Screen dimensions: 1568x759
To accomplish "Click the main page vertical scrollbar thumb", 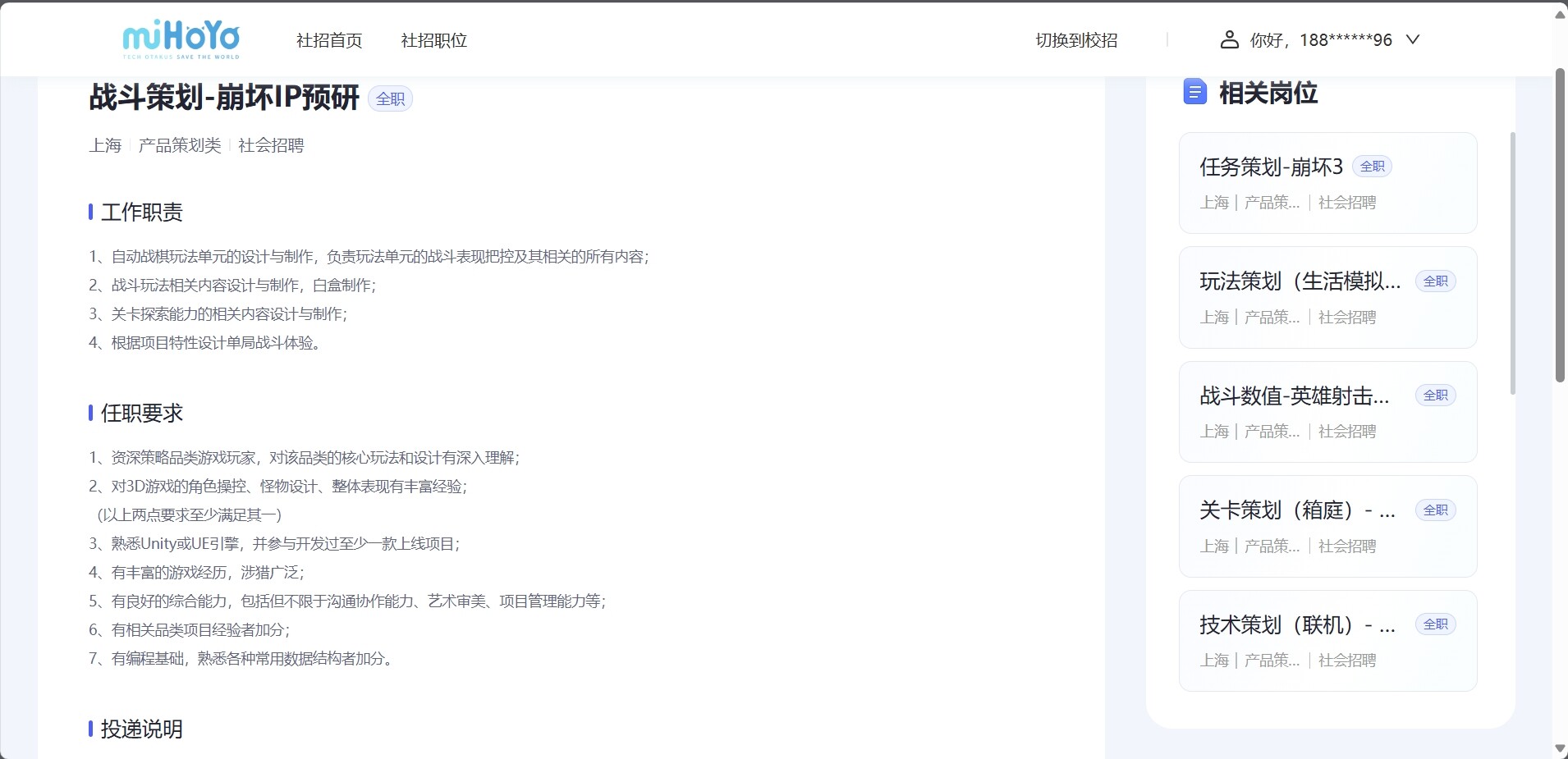I will pyautogui.click(x=1560, y=226).
